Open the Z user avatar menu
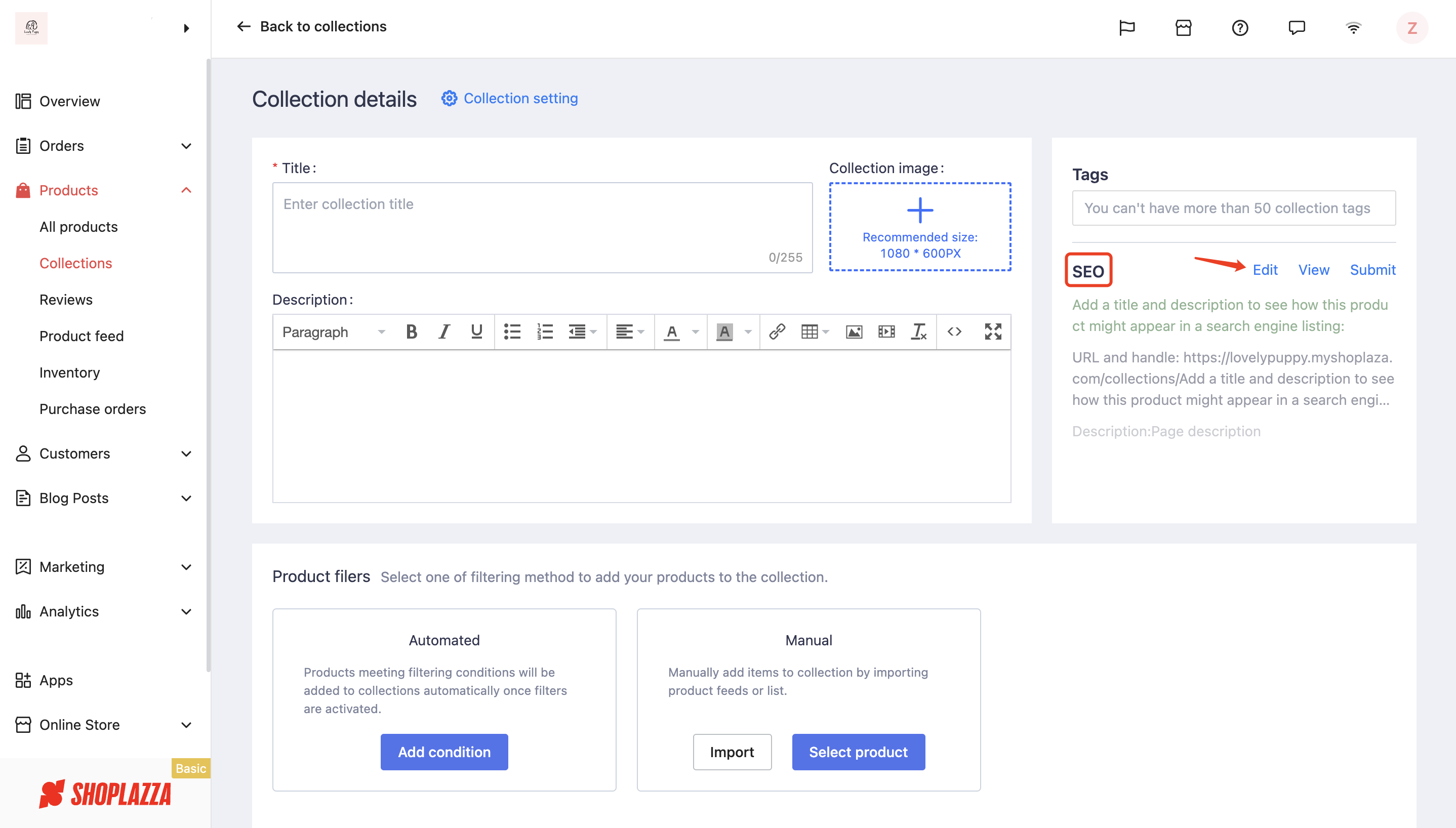Viewport: 1456px width, 828px height. coord(1411,28)
